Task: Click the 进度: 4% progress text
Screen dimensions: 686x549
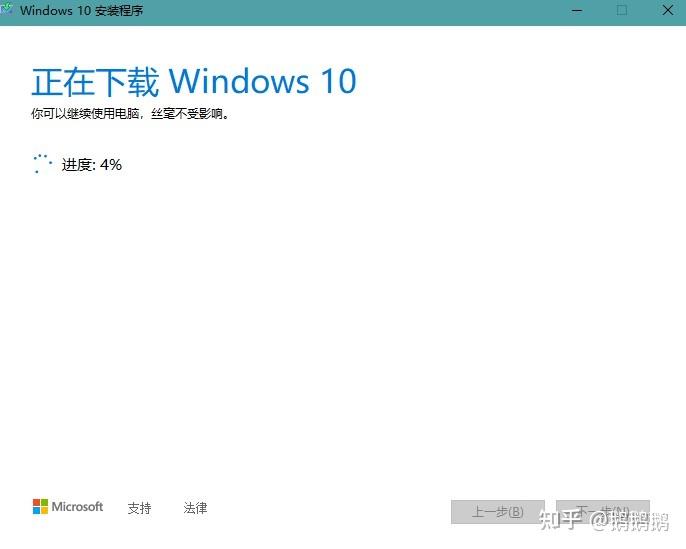Action: 92,164
